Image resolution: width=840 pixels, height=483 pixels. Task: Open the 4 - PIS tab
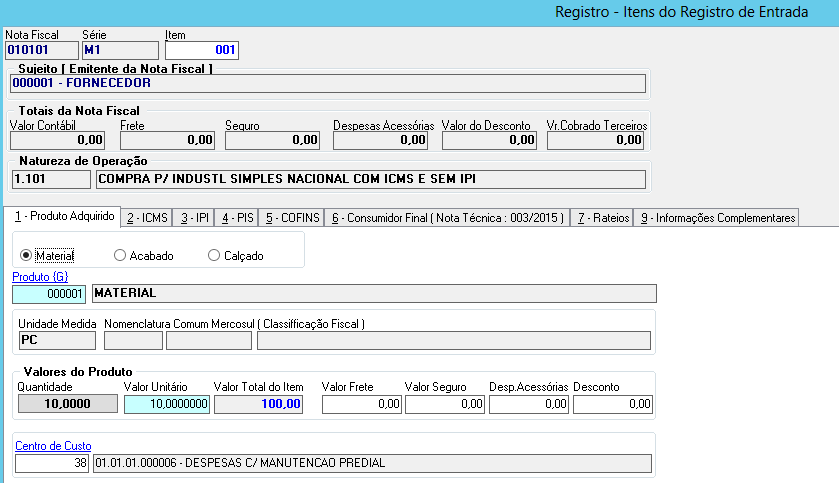click(237, 218)
